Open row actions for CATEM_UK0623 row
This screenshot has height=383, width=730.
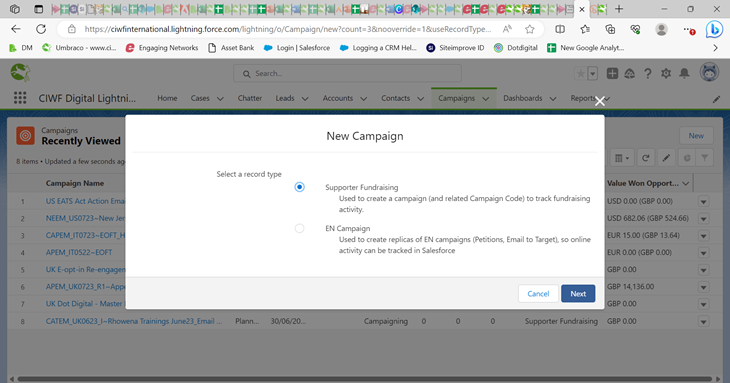(703, 322)
